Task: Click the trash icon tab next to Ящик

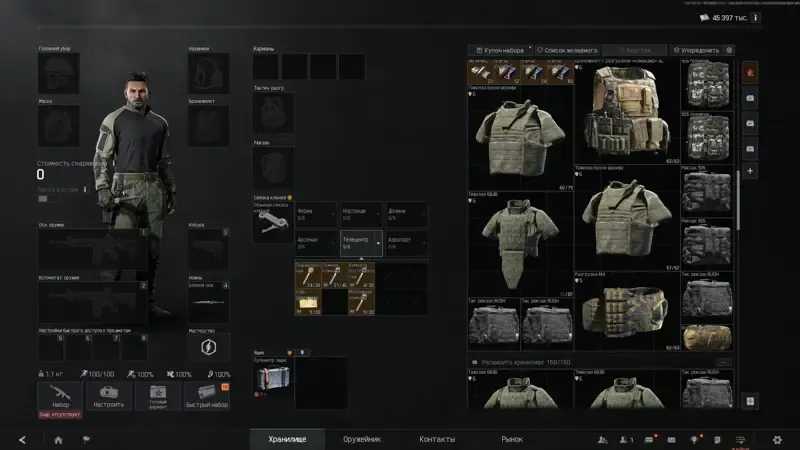Action: [302, 353]
